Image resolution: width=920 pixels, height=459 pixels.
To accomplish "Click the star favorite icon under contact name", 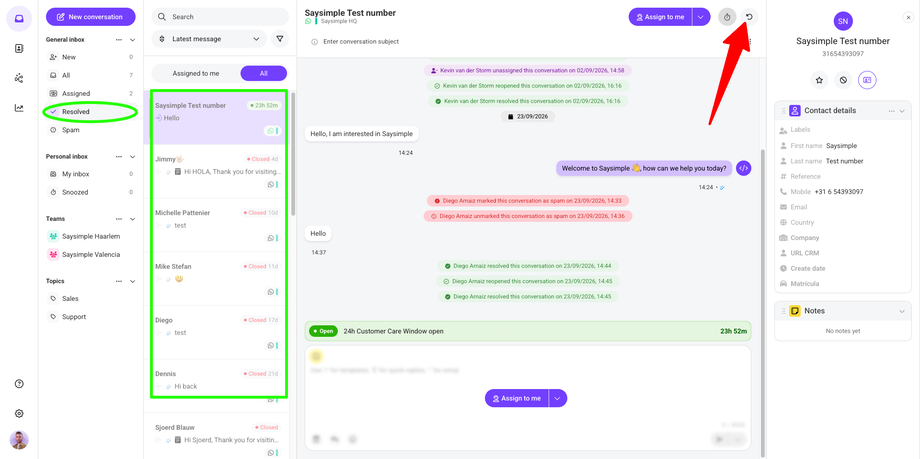I will 820,80.
